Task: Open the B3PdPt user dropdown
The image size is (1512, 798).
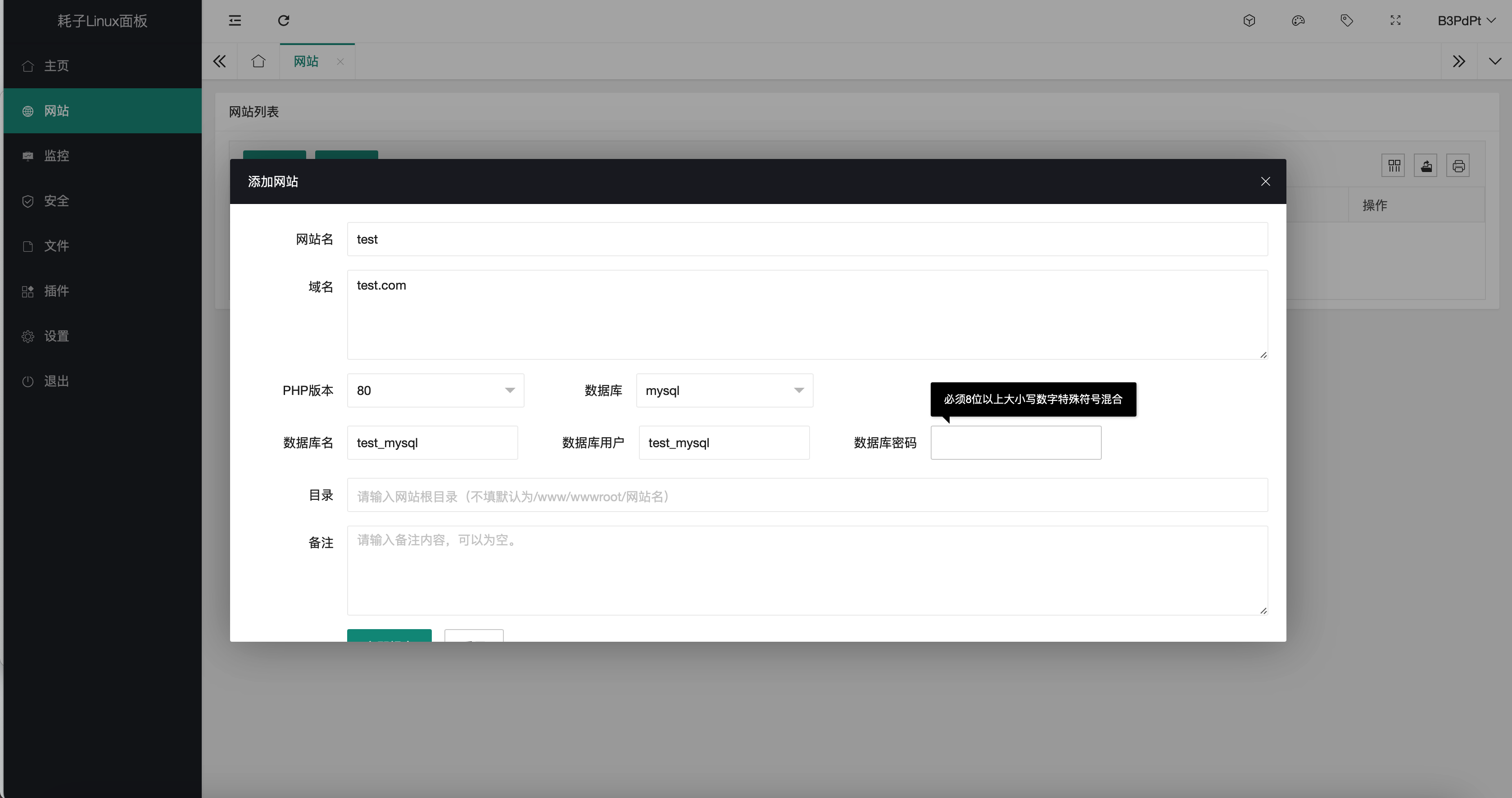Action: [x=1466, y=21]
